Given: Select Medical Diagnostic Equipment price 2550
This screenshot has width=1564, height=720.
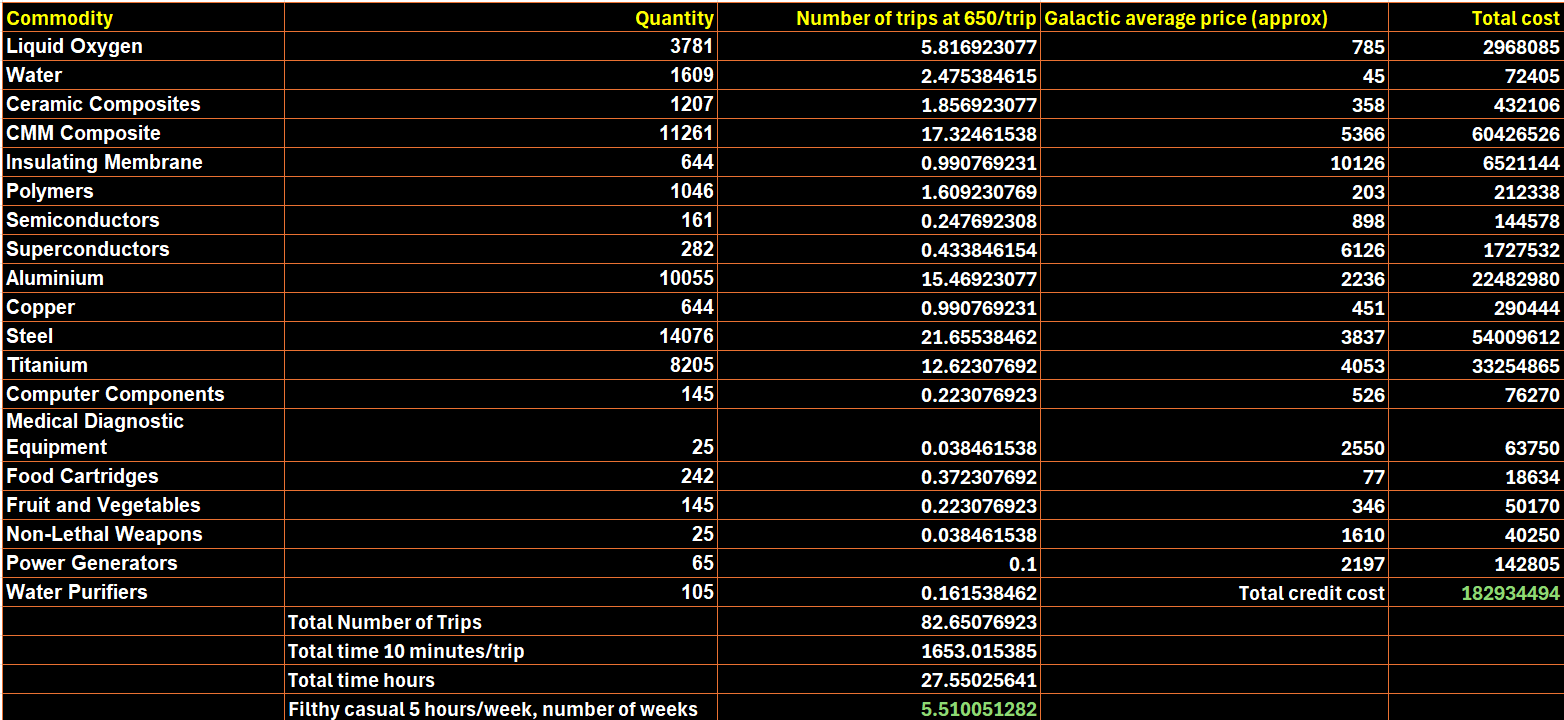Looking at the screenshot, I should tap(1215, 435).
